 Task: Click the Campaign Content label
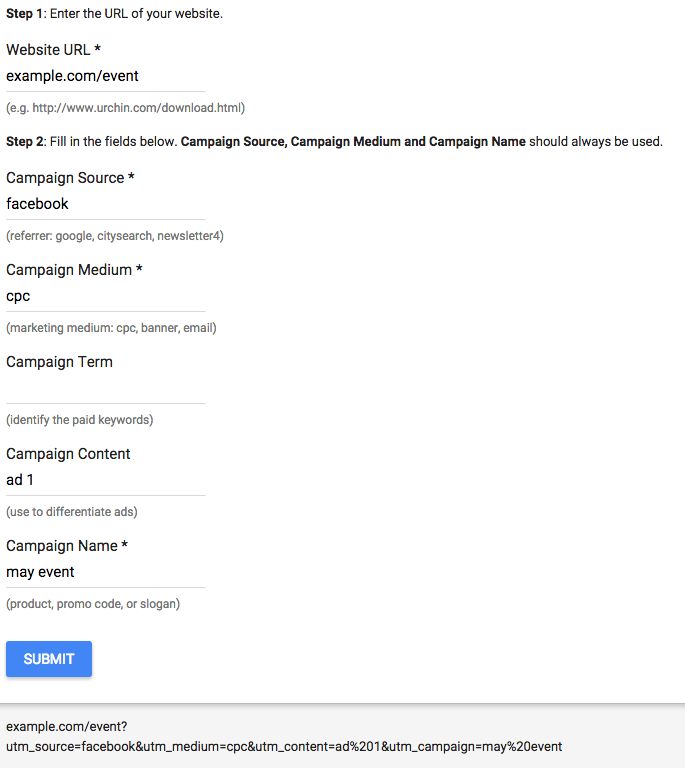point(68,453)
